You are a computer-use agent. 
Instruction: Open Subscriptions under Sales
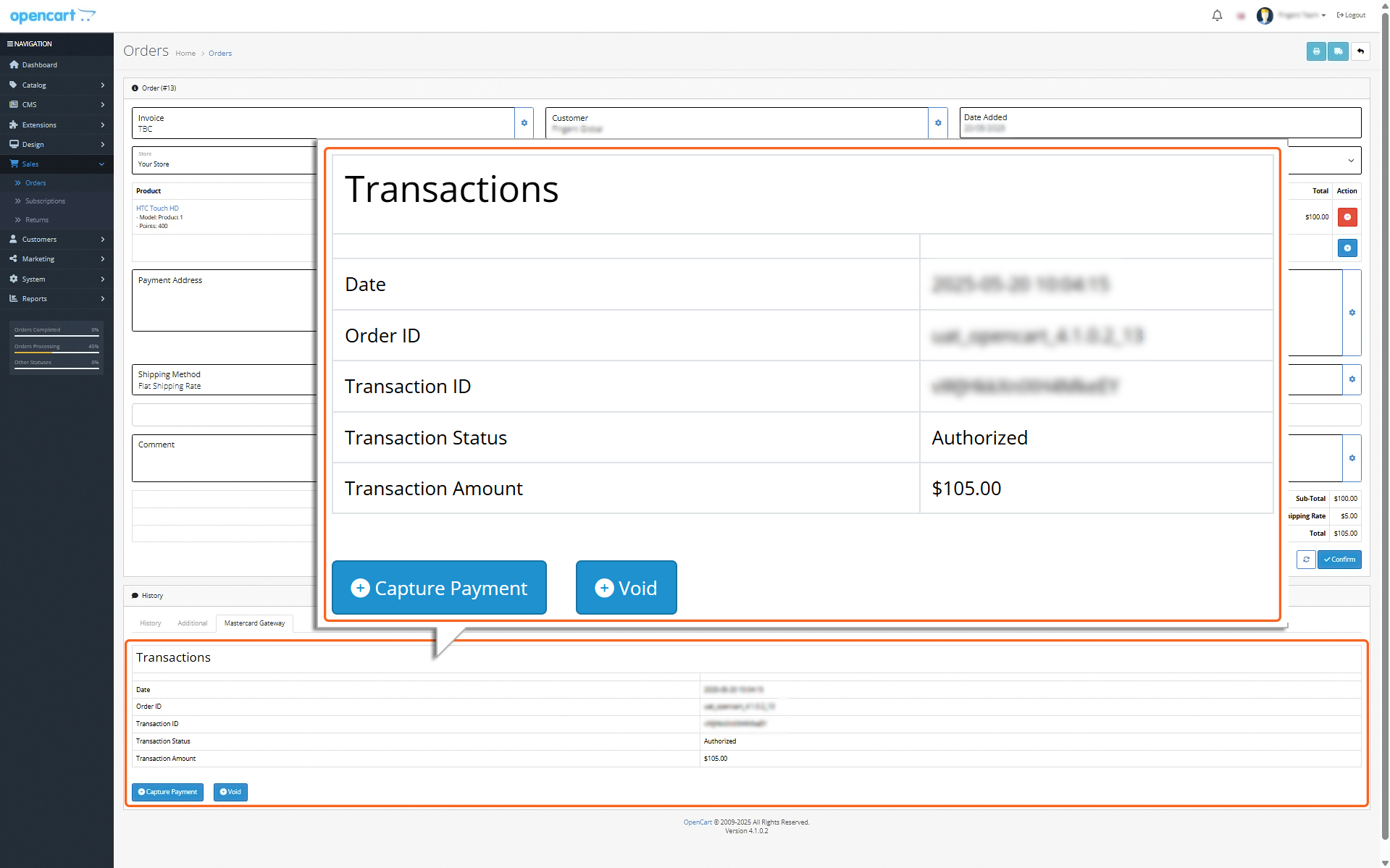click(x=45, y=201)
